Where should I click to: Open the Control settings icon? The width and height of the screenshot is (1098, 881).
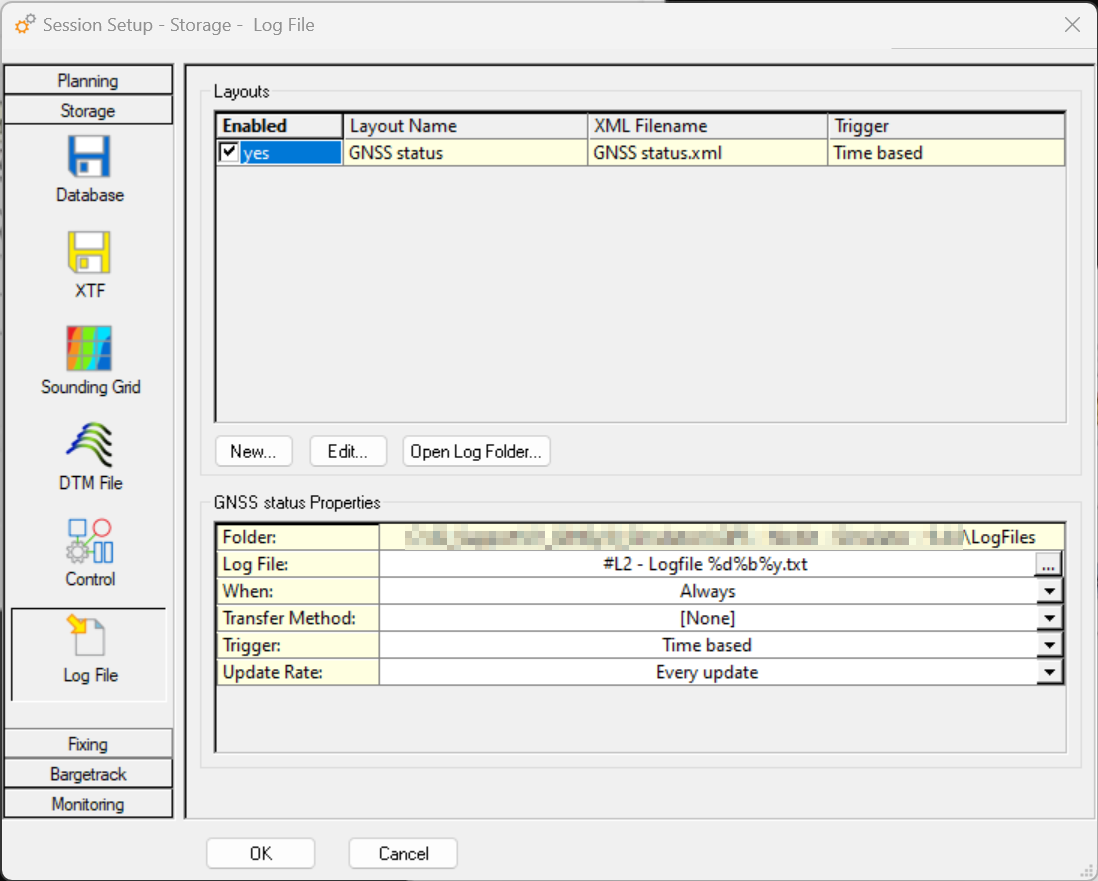click(90, 541)
